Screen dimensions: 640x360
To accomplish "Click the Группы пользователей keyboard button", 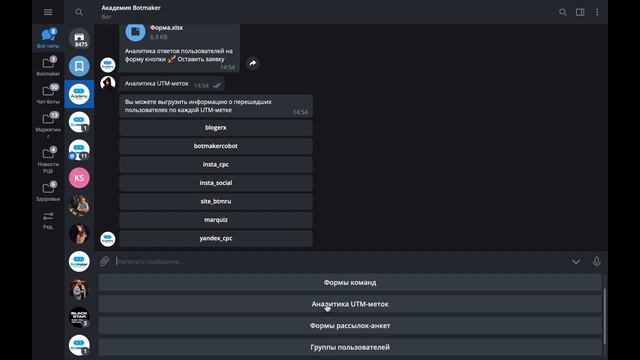I will (350, 347).
